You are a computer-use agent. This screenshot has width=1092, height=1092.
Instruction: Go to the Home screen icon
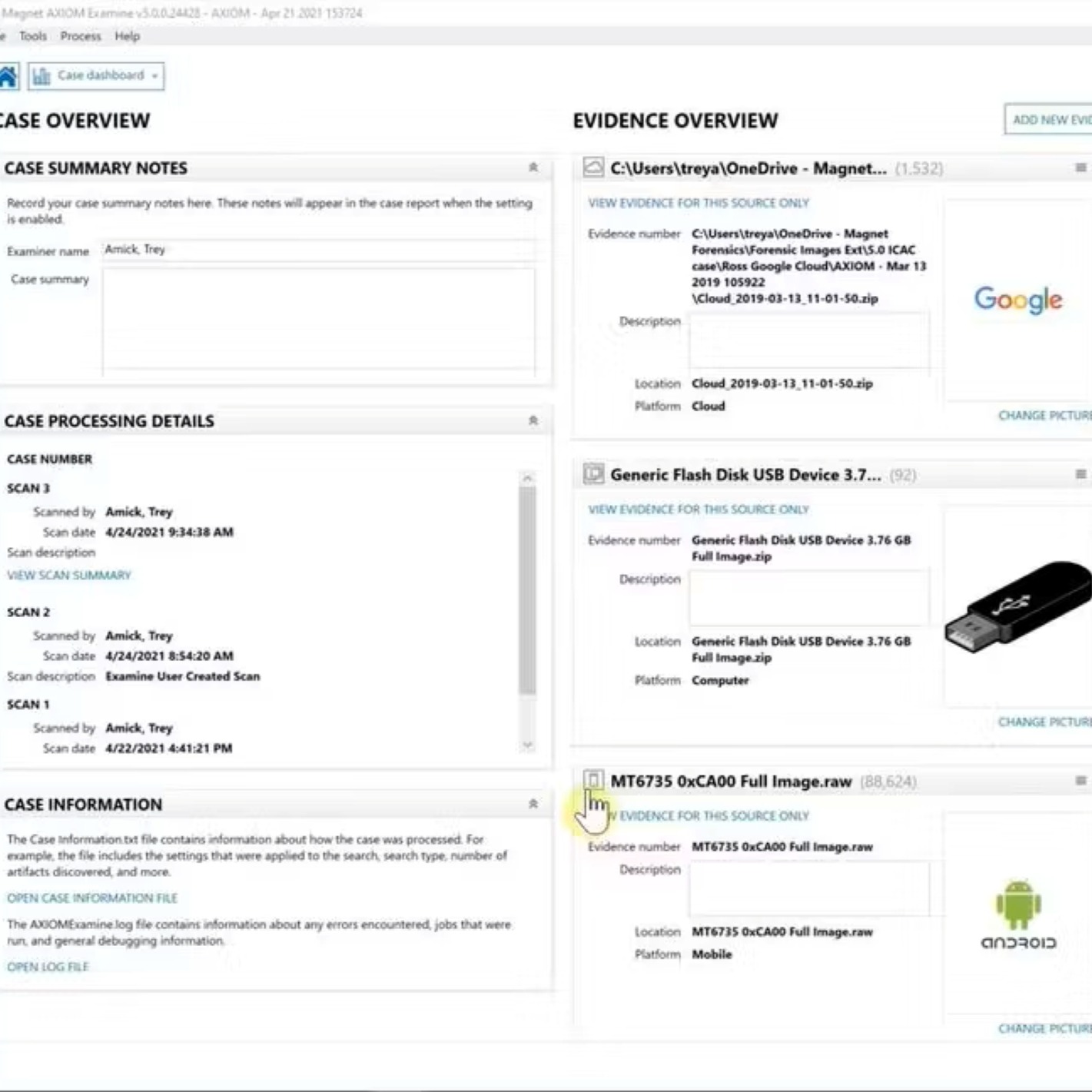[8, 76]
